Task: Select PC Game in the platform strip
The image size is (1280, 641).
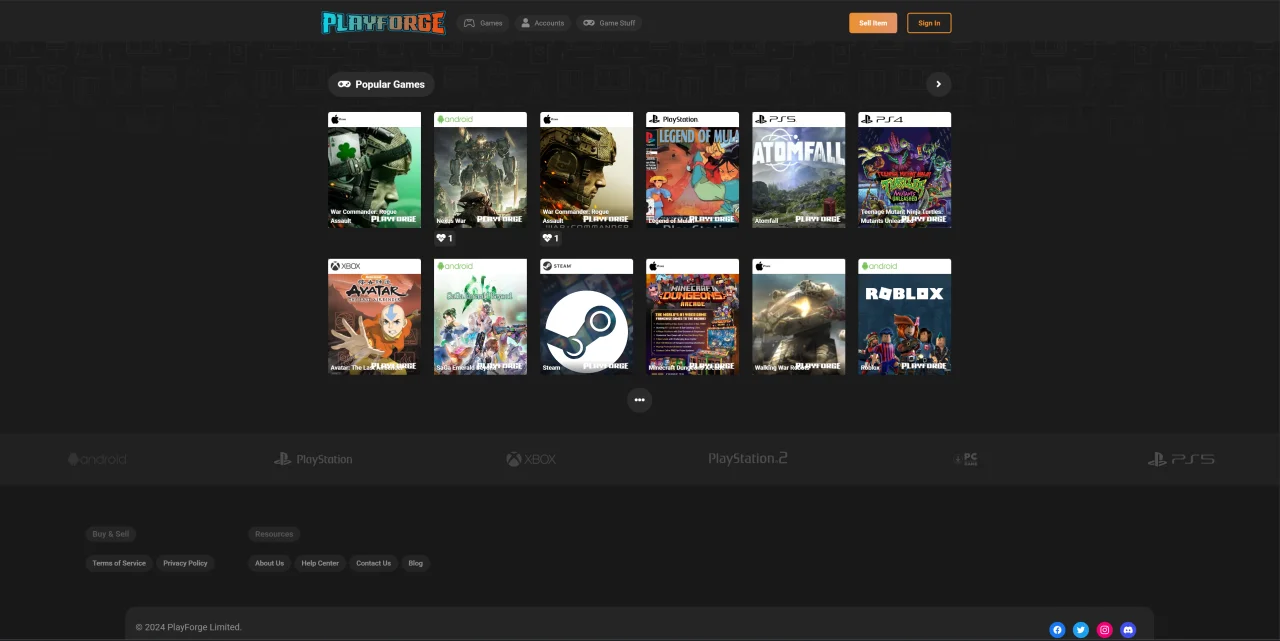Action: pyautogui.click(x=966, y=459)
